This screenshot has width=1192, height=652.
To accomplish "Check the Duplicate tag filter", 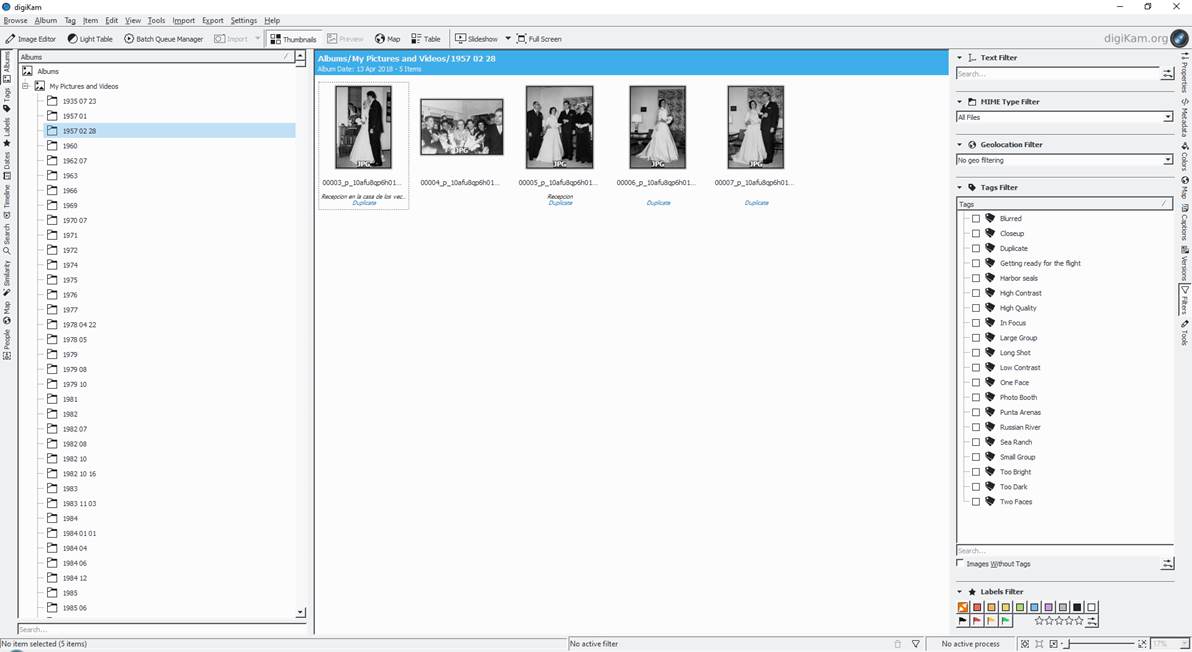I will tap(976, 248).
